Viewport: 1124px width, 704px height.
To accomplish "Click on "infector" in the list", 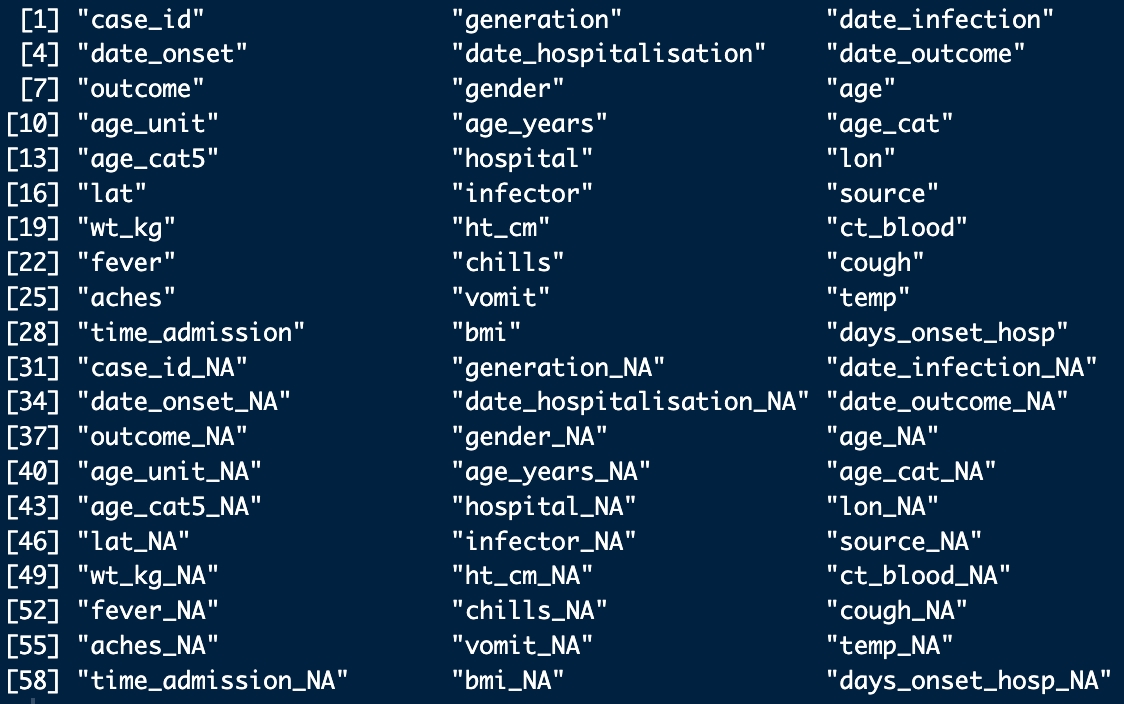I will click(x=522, y=193).
